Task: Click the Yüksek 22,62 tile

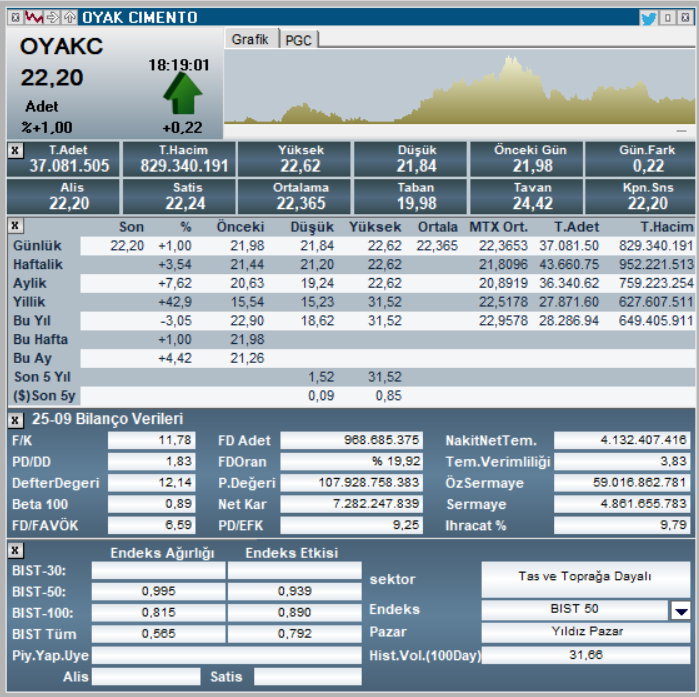Action: (x=295, y=159)
